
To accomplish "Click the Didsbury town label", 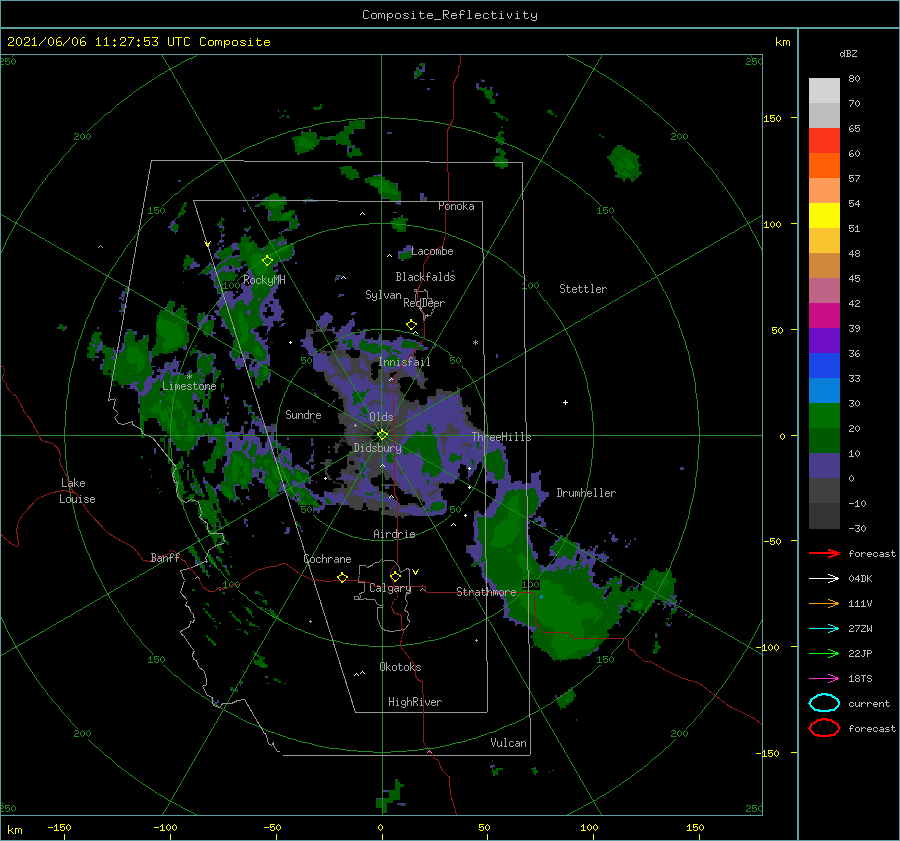I will coord(378,448).
